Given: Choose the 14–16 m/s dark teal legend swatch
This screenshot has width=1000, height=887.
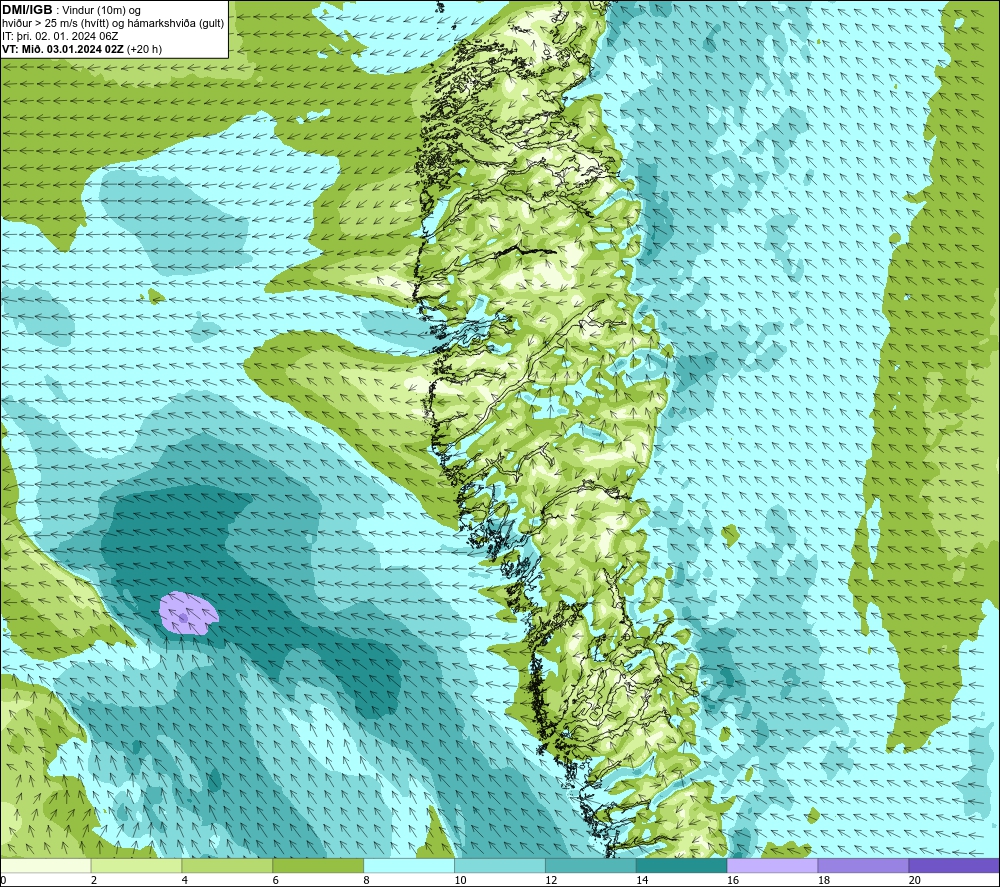Looking at the screenshot, I should 682,865.
